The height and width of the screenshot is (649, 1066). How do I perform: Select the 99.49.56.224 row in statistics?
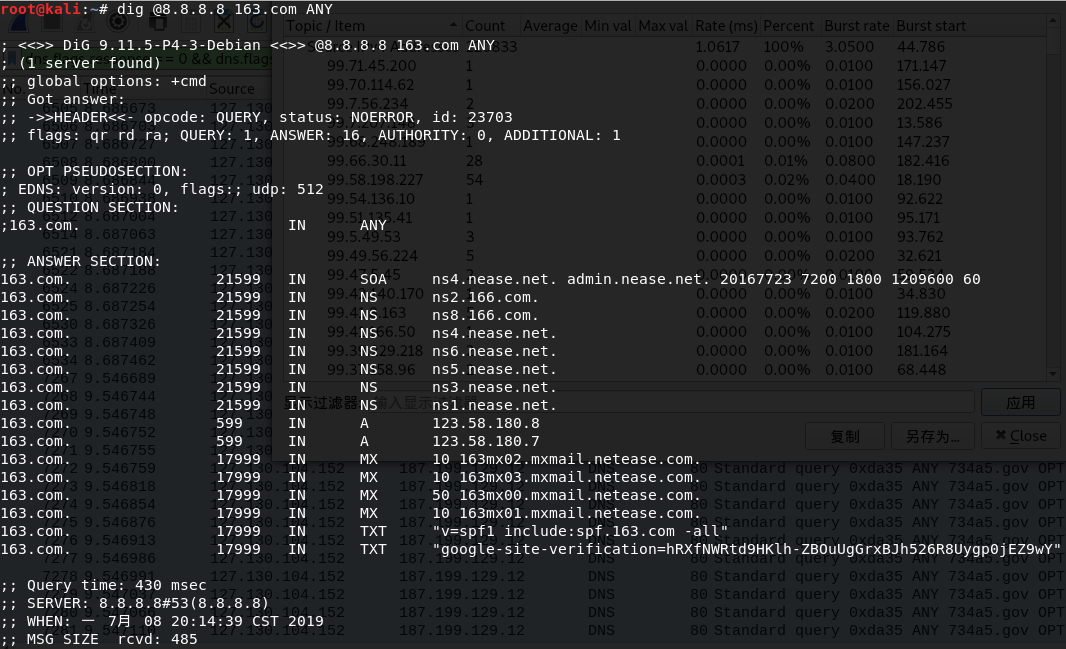tap(664, 256)
